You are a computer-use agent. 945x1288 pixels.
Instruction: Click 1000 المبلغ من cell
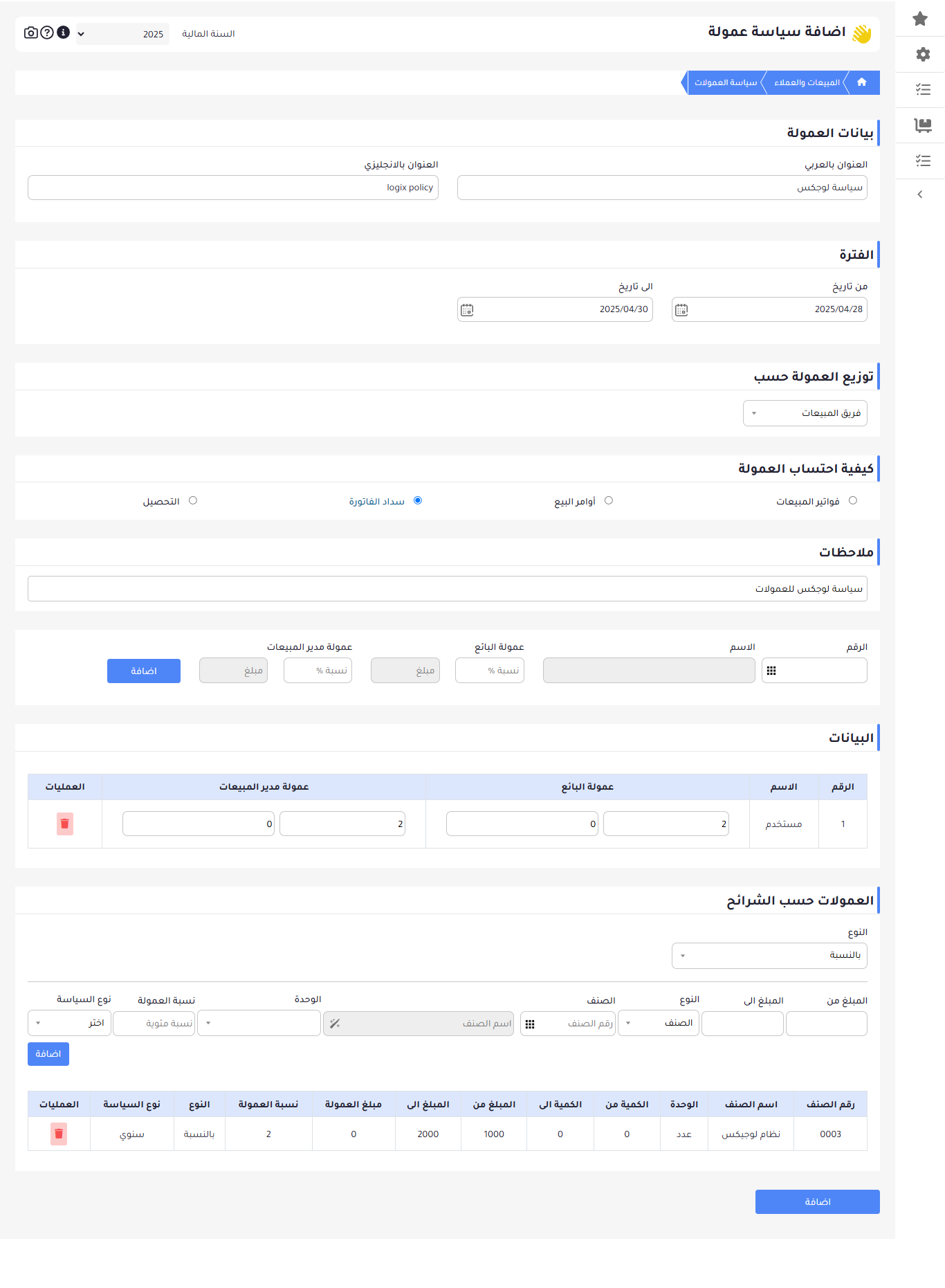pyautogui.click(x=494, y=1134)
